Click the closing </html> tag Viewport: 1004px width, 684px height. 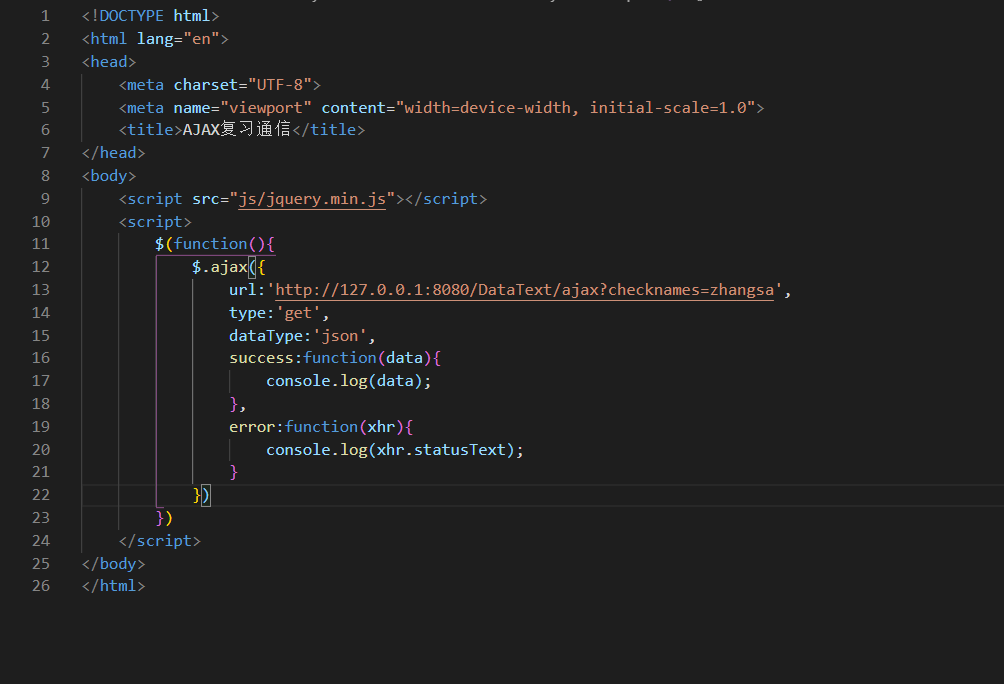[112, 586]
